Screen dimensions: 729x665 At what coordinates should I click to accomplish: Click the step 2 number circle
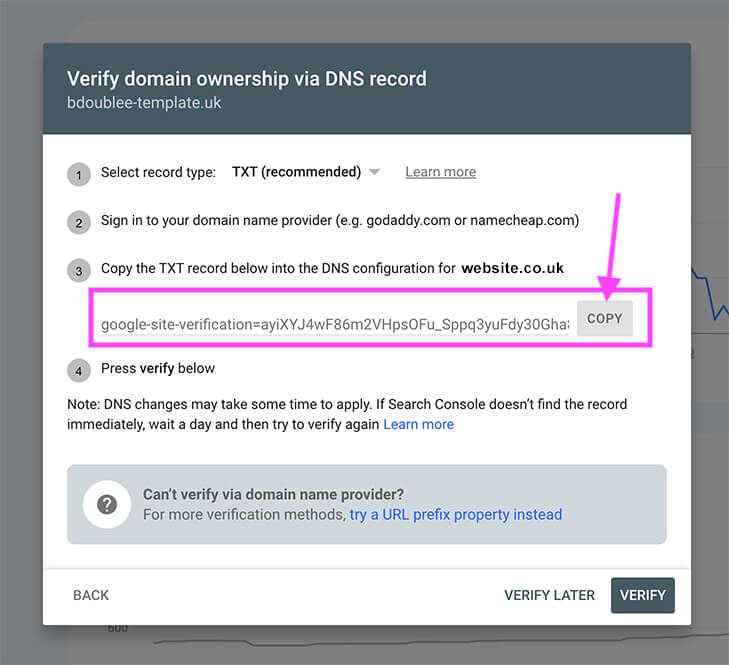point(79,222)
